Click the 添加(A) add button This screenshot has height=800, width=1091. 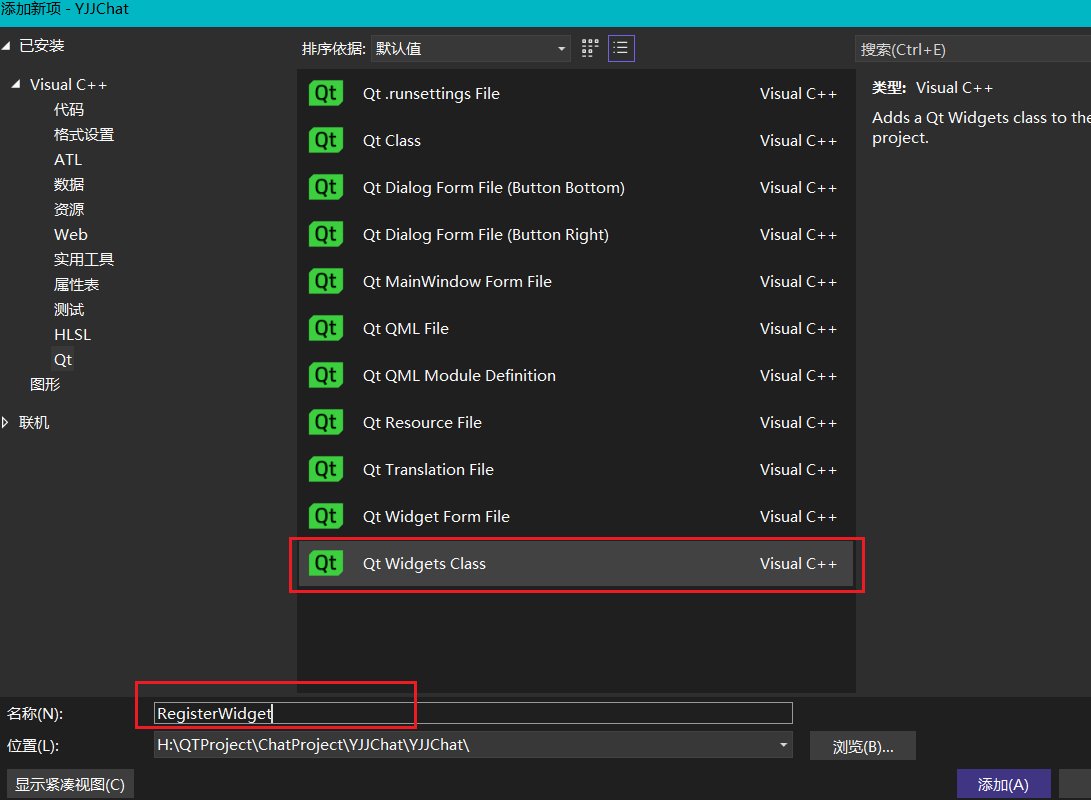[1003, 785]
